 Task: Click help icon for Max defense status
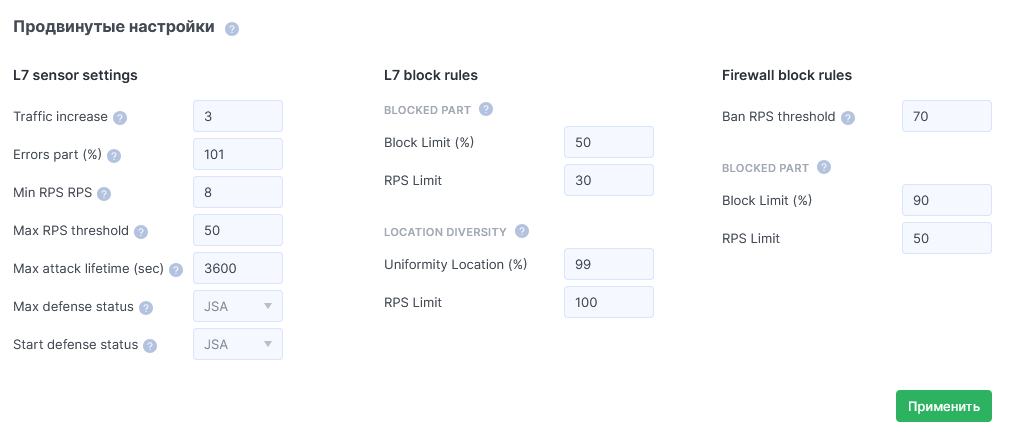tap(146, 308)
